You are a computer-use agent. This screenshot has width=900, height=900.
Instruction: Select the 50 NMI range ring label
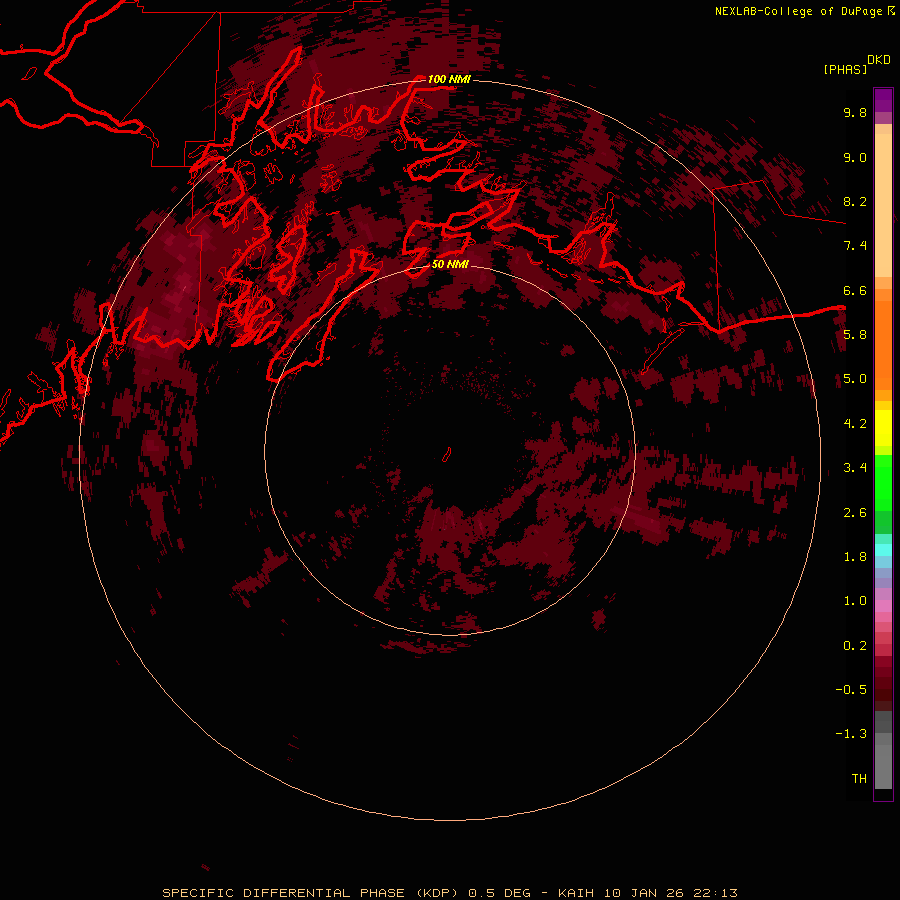point(450,264)
